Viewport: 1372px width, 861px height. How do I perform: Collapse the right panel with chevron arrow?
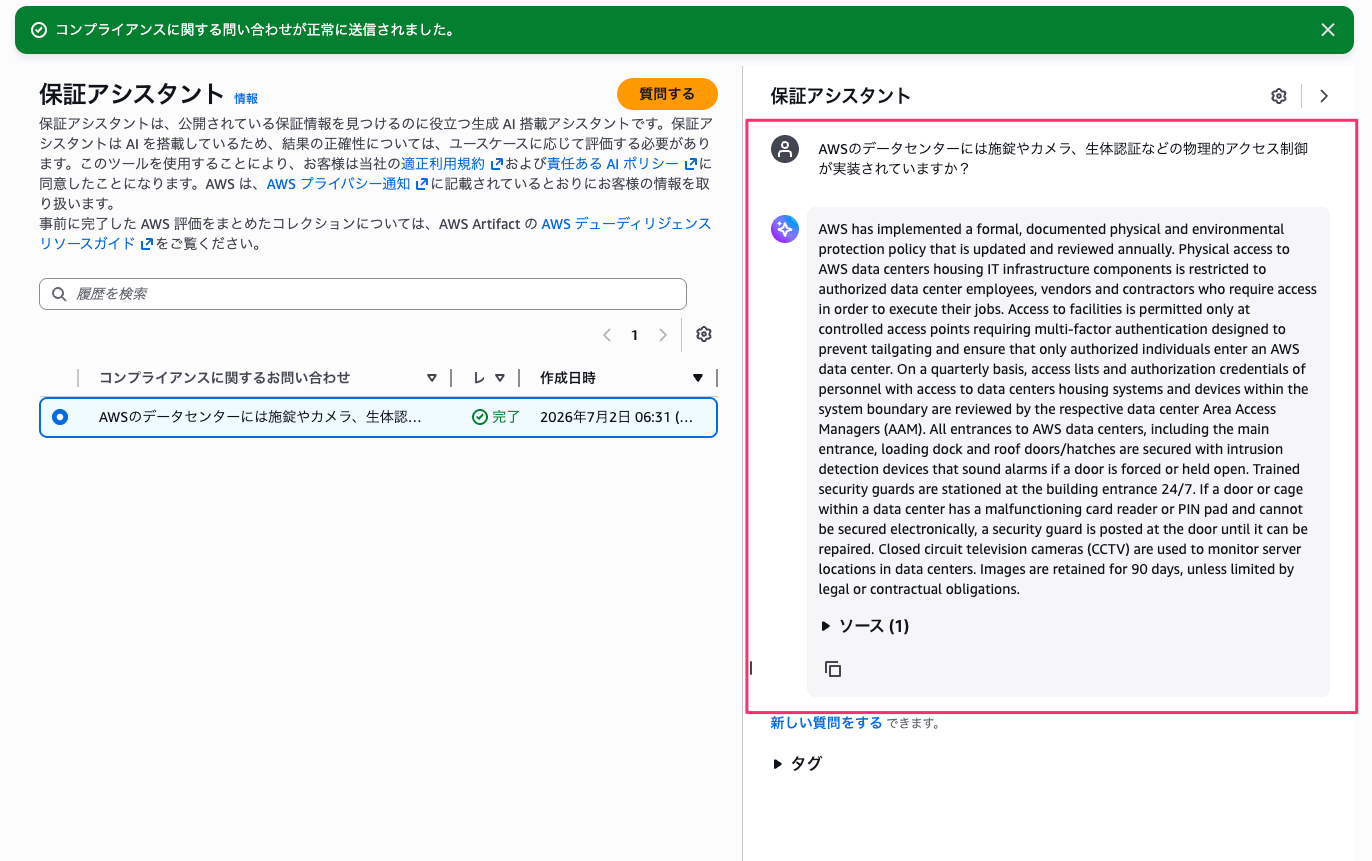(x=1324, y=96)
